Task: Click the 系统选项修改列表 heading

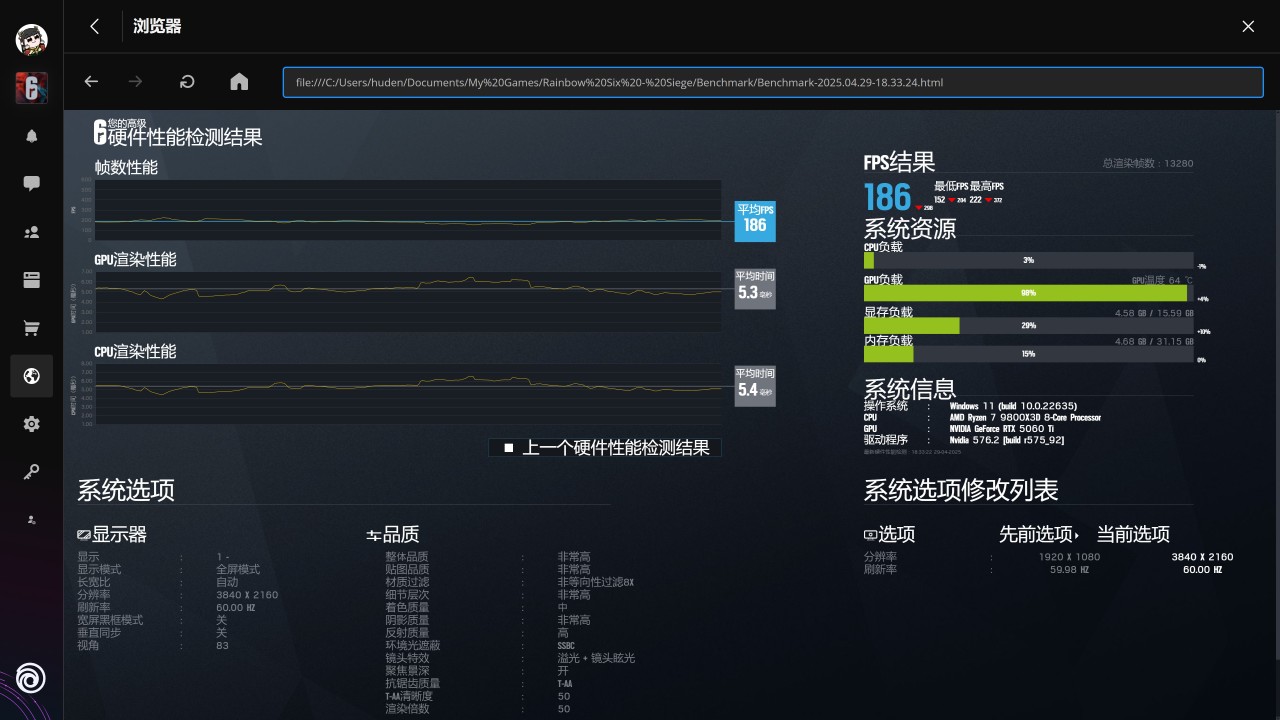Action: pyautogui.click(x=961, y=490)
